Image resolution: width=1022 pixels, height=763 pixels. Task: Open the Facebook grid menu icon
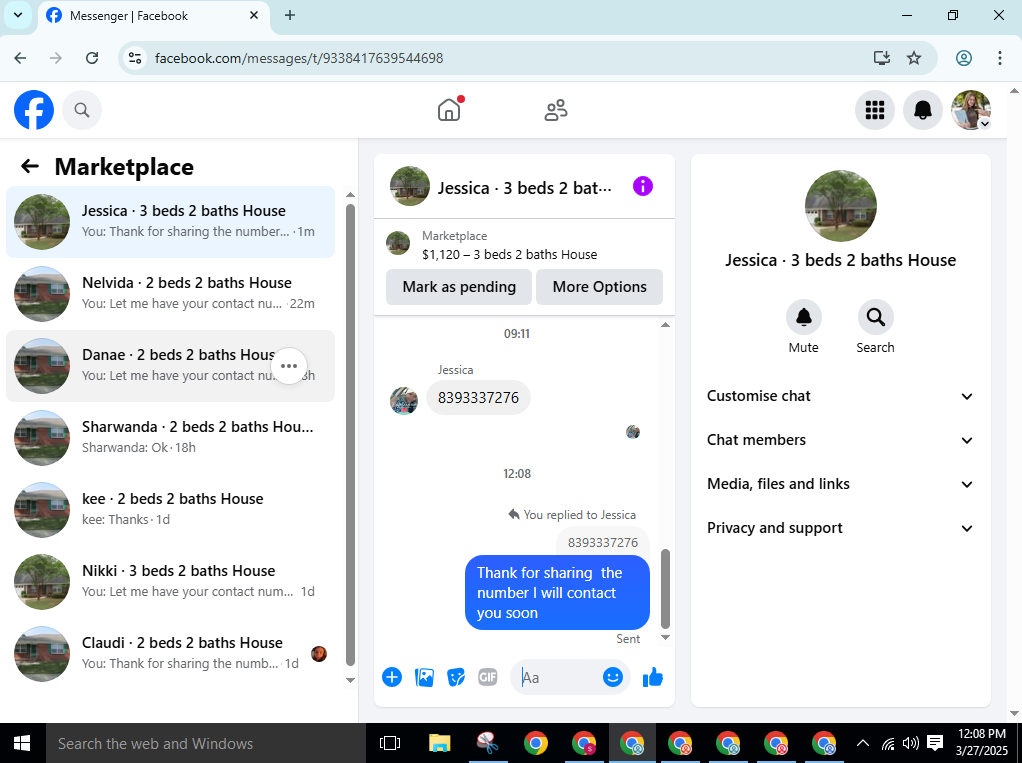(875, 110)
